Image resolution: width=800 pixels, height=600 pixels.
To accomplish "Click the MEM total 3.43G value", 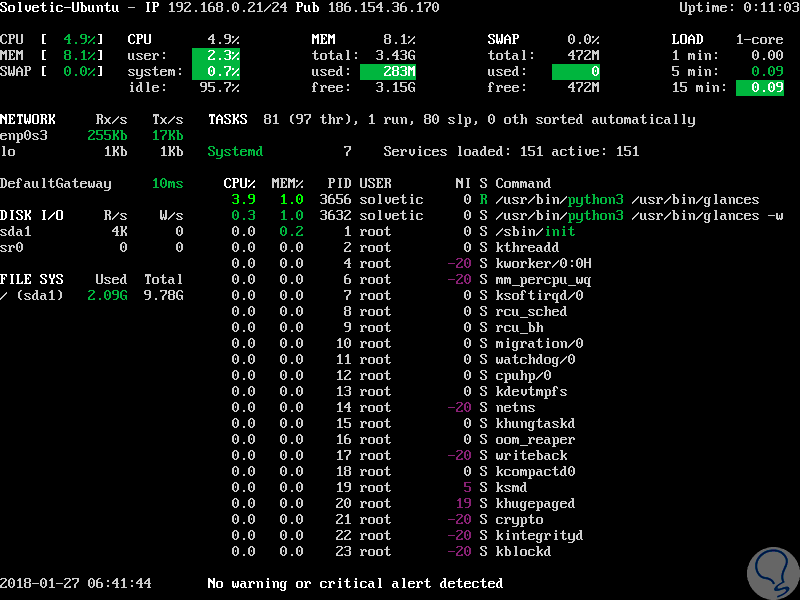I will coord(395,56).
